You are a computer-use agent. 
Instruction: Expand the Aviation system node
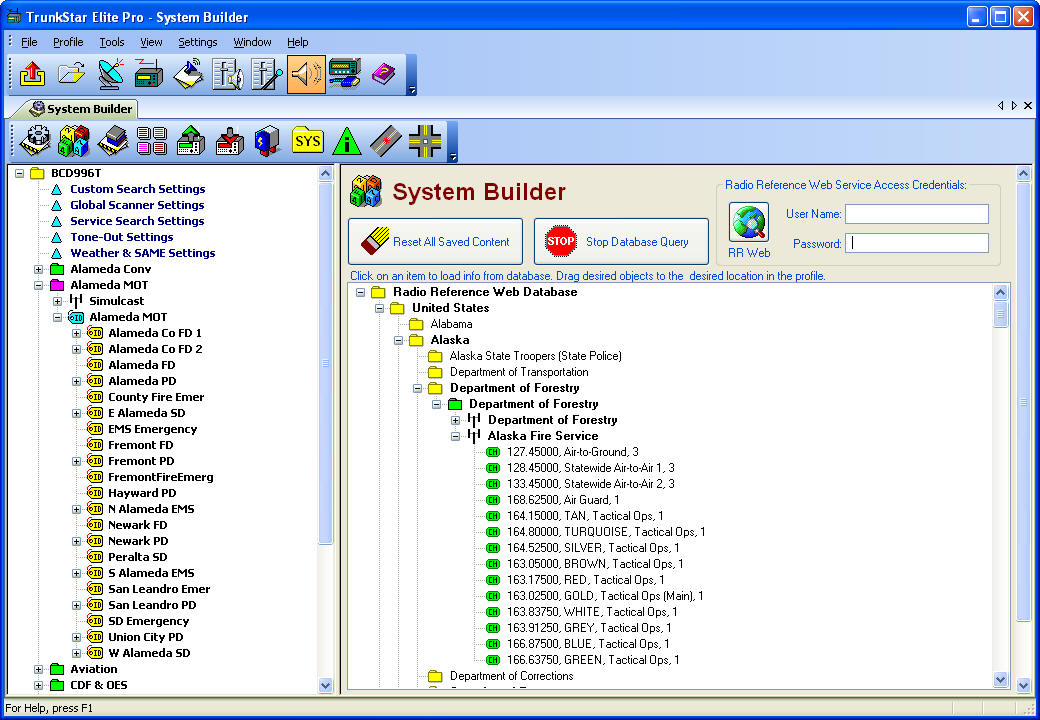(38, 669)
